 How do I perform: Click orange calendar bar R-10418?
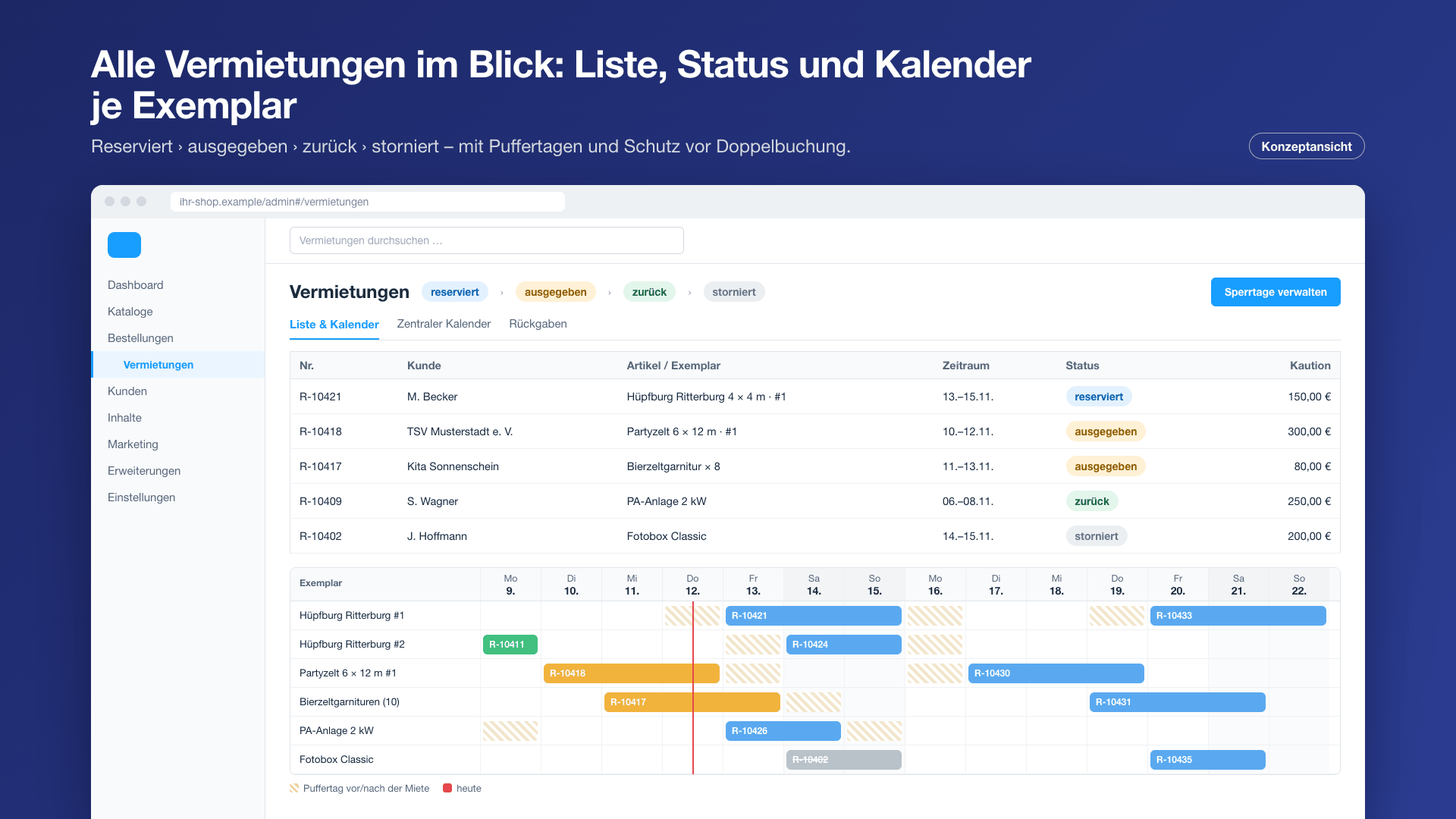click(x=632, y=673)
